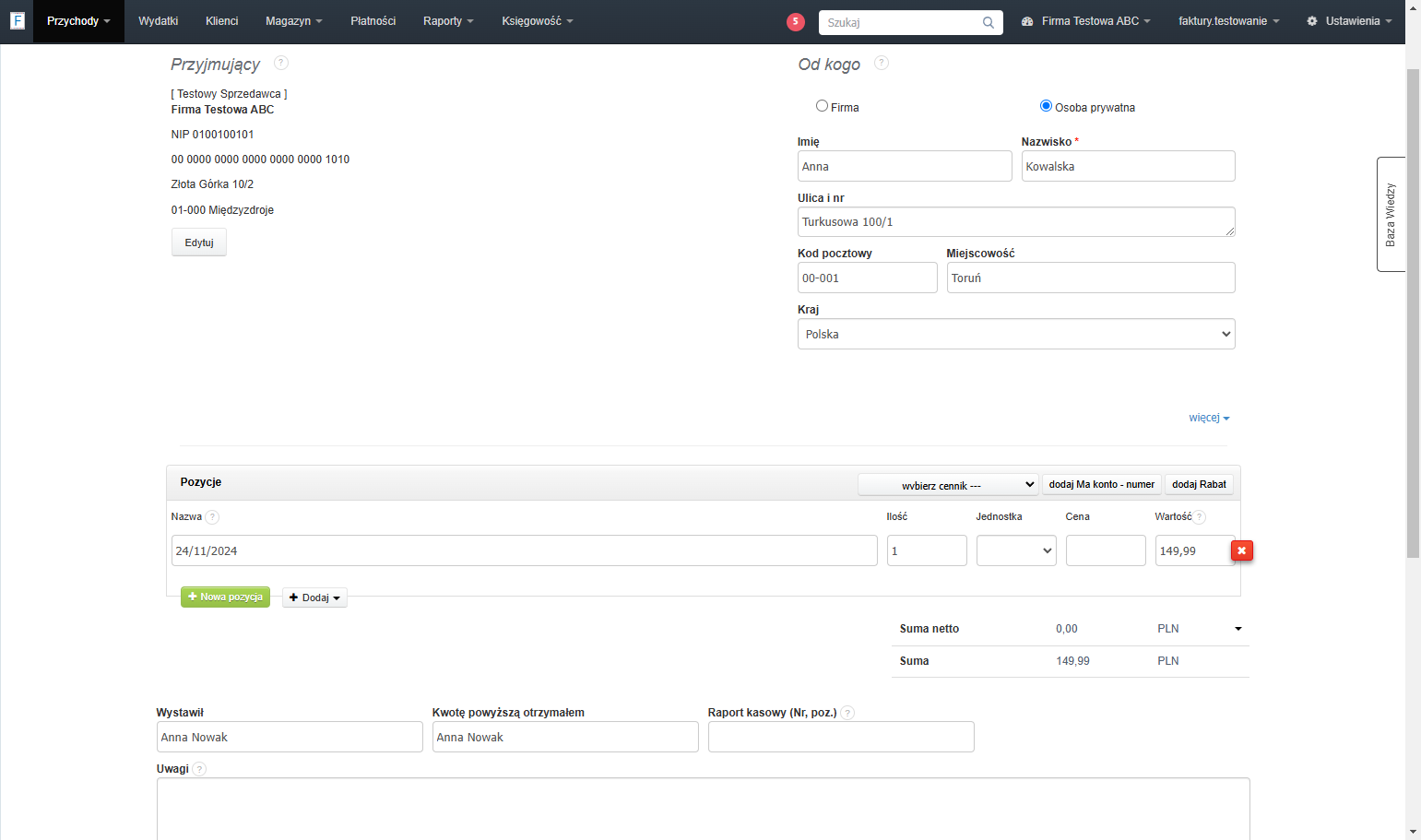Click the Nazwisko field containing Kowalska
The height and width of the screenshot is (840, 1421).
(1128, 166)
